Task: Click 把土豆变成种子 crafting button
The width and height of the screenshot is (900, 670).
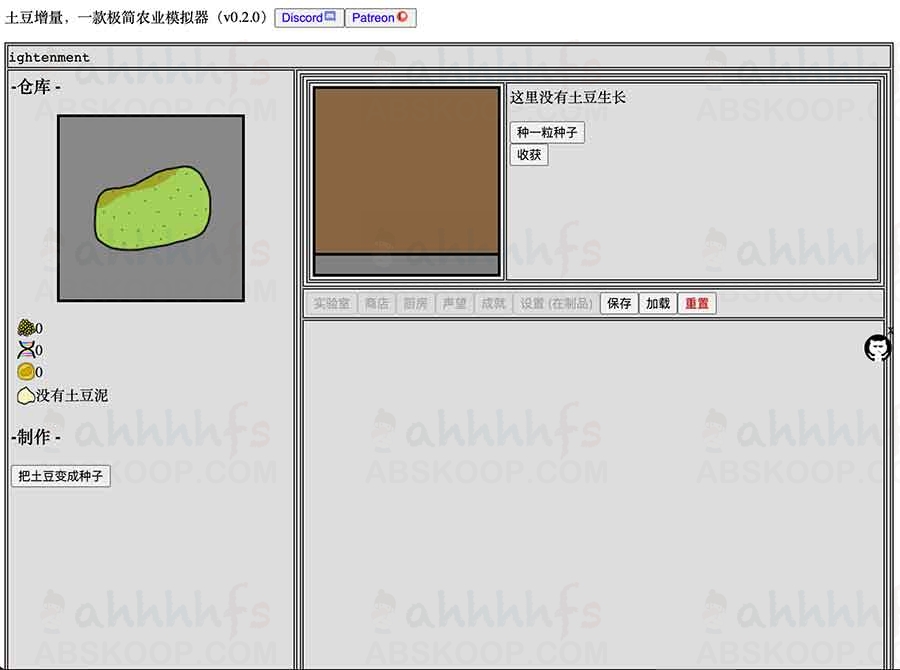Action: click(60, 476)
